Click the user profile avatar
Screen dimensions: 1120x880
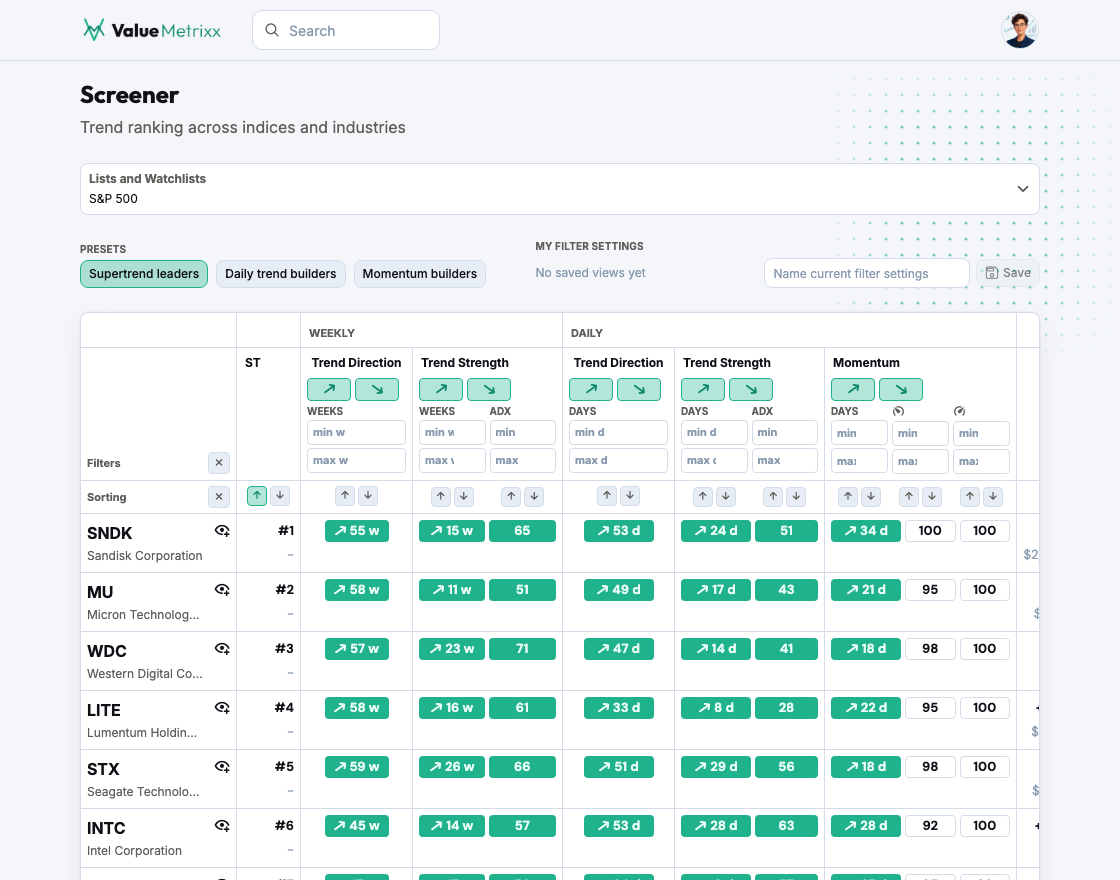1019,30
